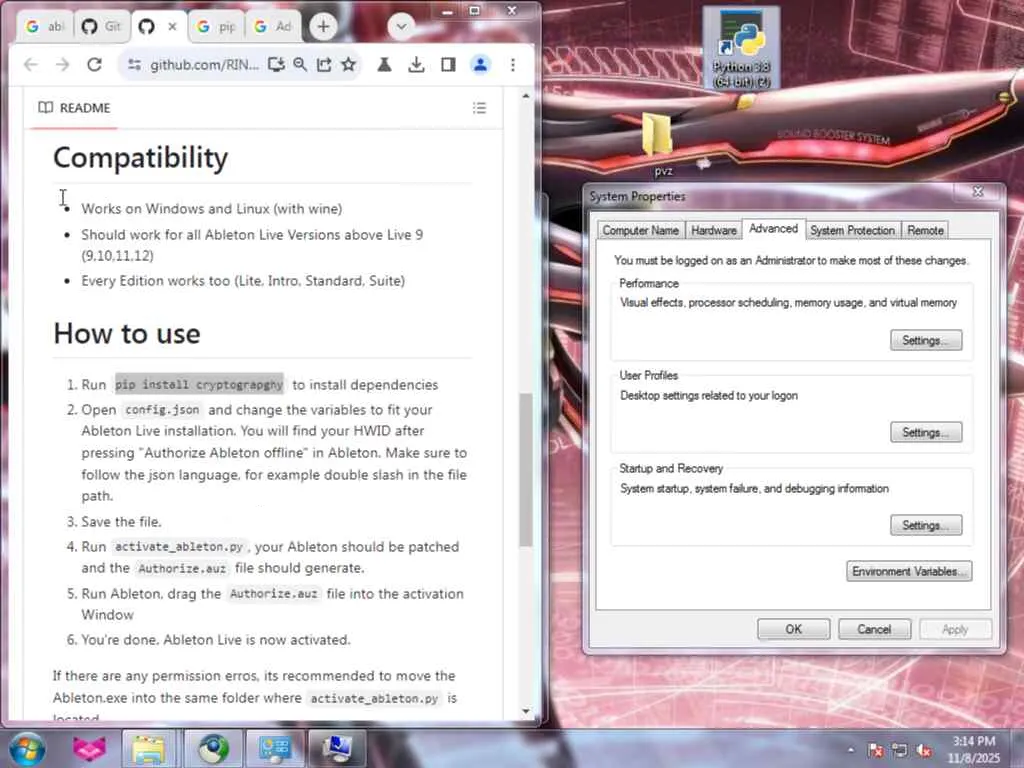
Task: Switch to the GitHub 'Git' tab
Action: [101, 26]
